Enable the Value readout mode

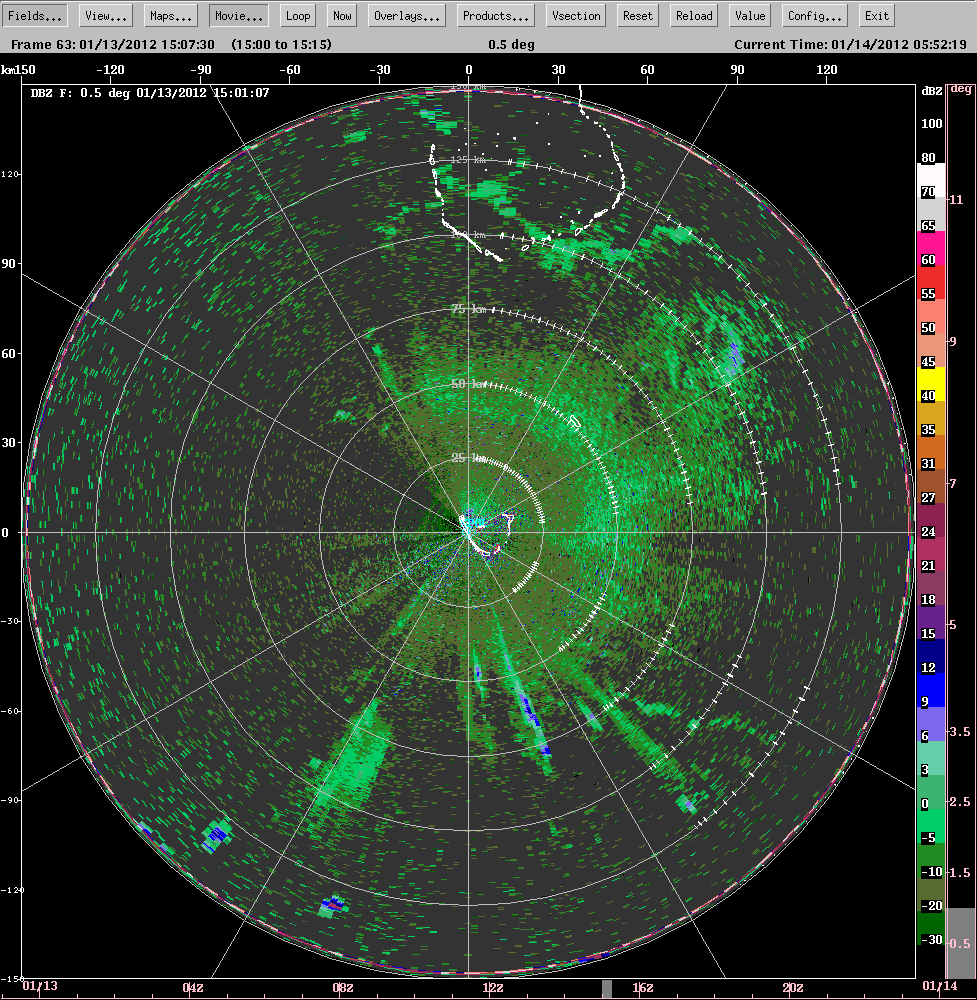(749, 15)
